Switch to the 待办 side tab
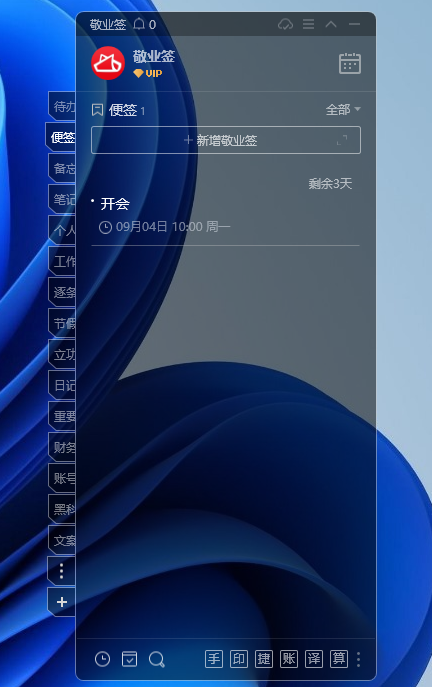432x687 pixels. point(62,106)
